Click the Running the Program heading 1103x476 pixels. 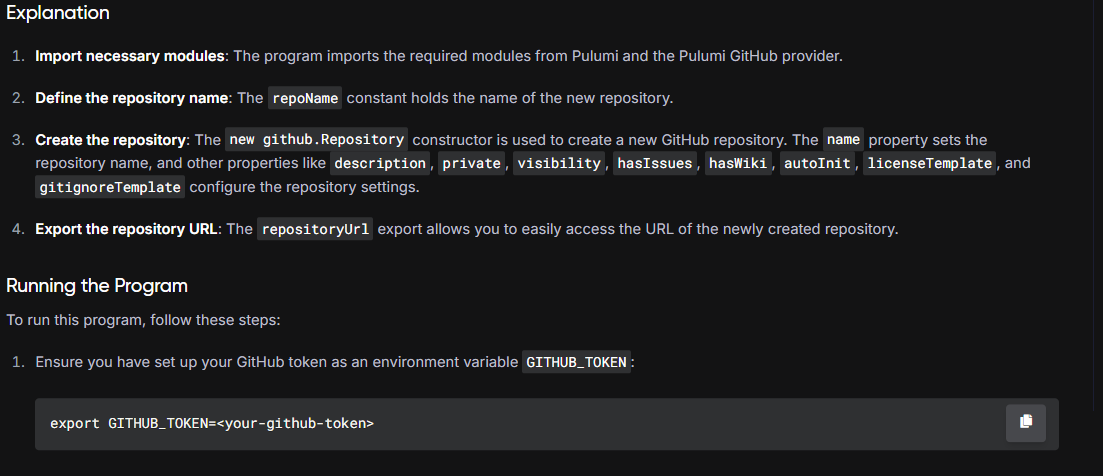(x=97, y=285)
